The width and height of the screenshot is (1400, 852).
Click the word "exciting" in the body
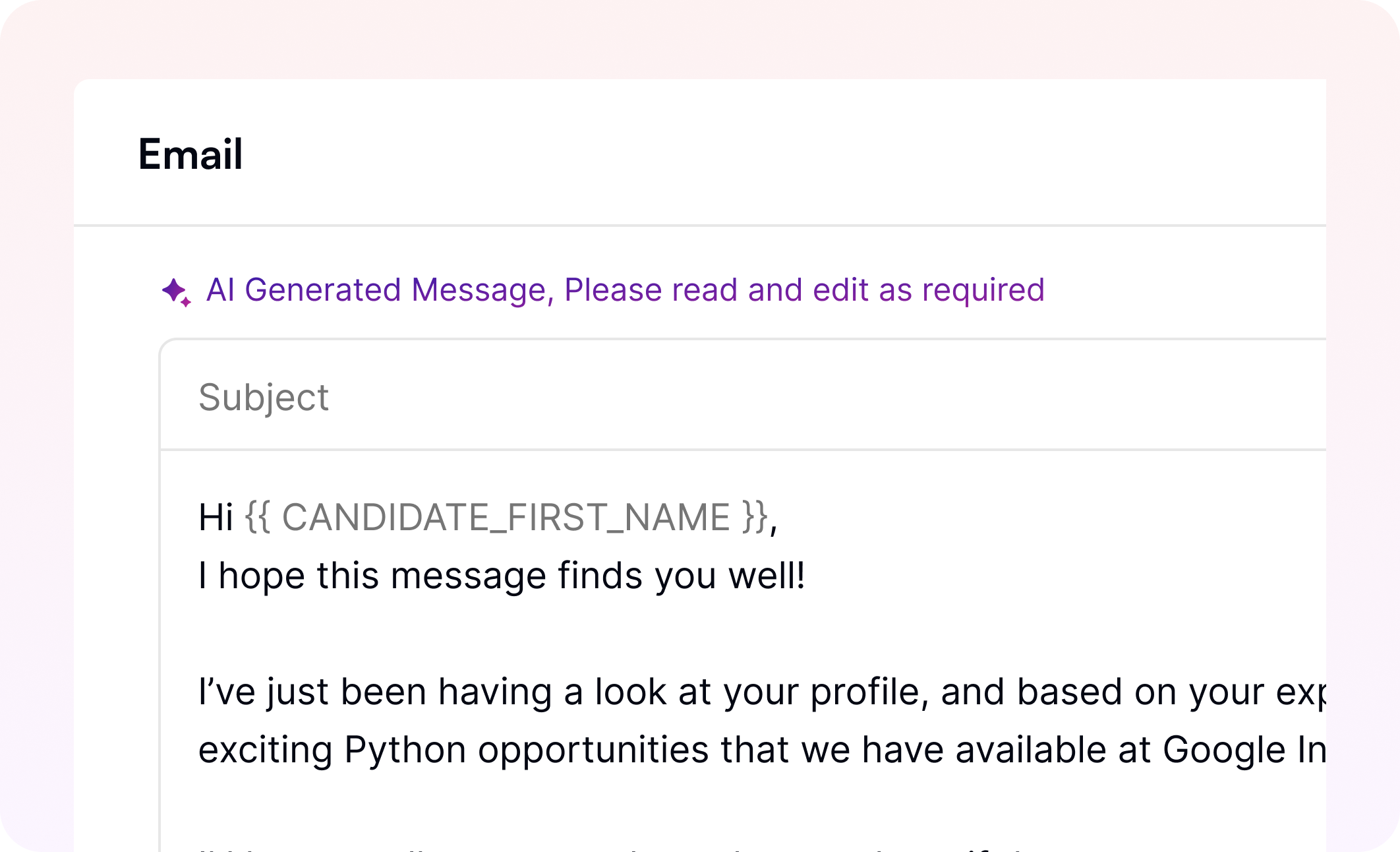[x=265, y=750]
